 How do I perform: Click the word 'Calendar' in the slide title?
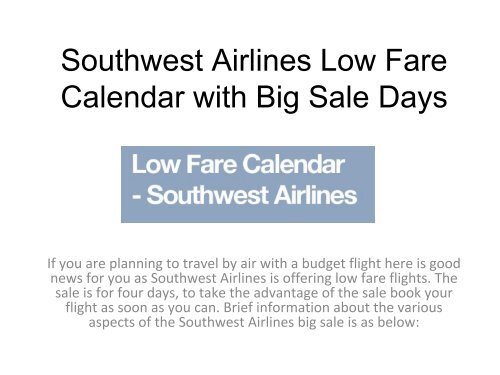click(x=123, y=97)
